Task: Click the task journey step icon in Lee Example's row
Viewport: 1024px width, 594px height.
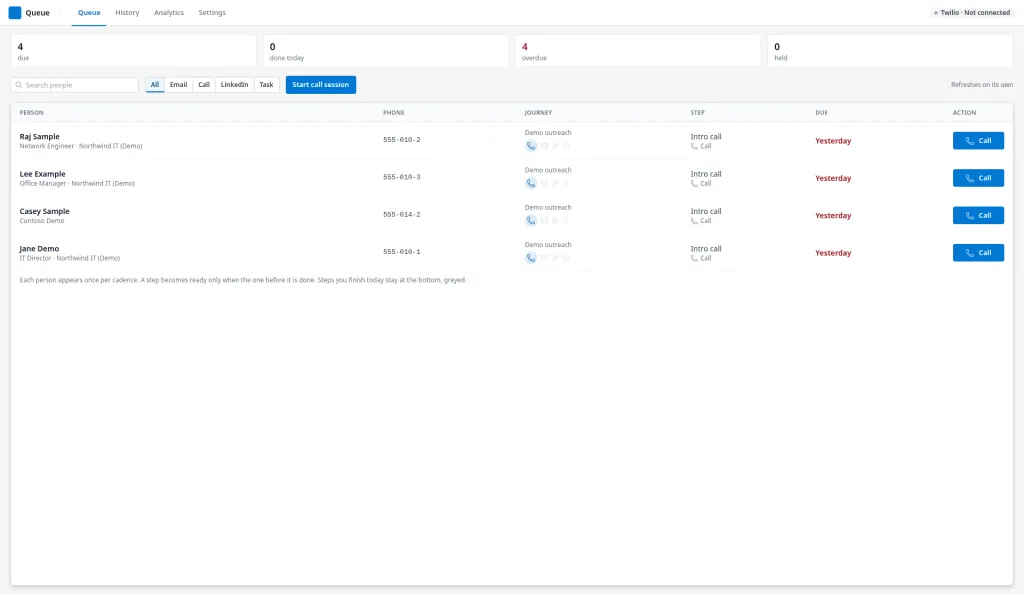Action: (x=566, y=183)
